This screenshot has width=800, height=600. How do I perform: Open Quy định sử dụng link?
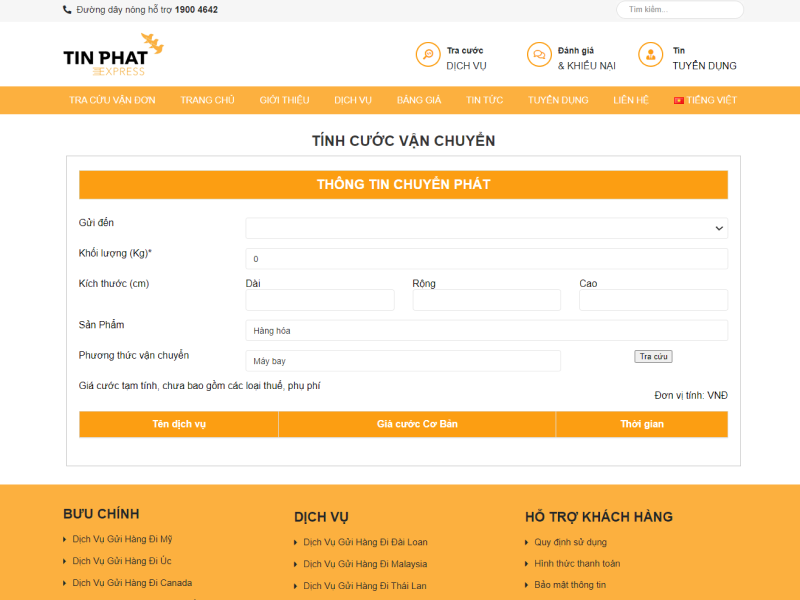(x=570, y=542)
